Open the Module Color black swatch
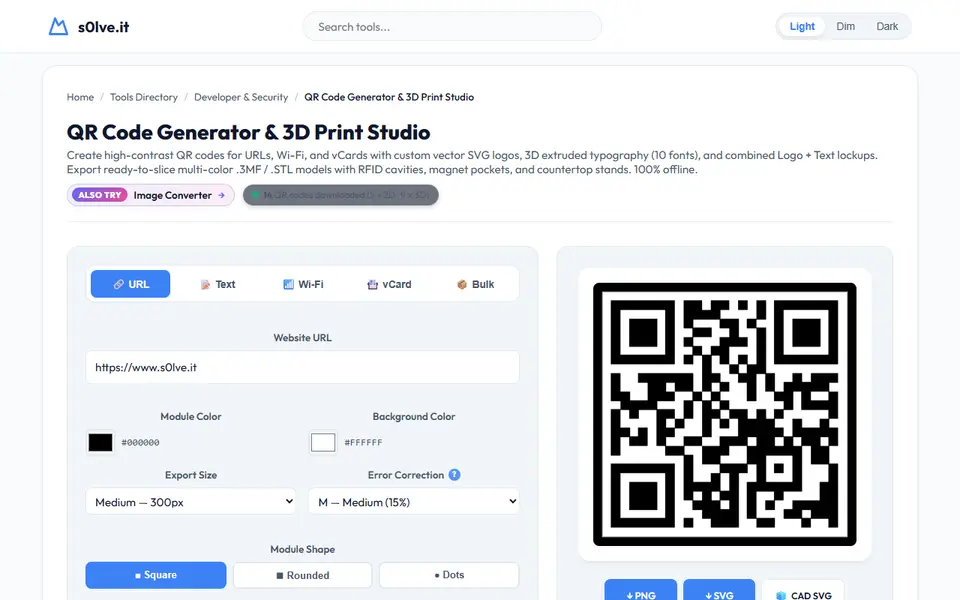 [x=100, y=442]
